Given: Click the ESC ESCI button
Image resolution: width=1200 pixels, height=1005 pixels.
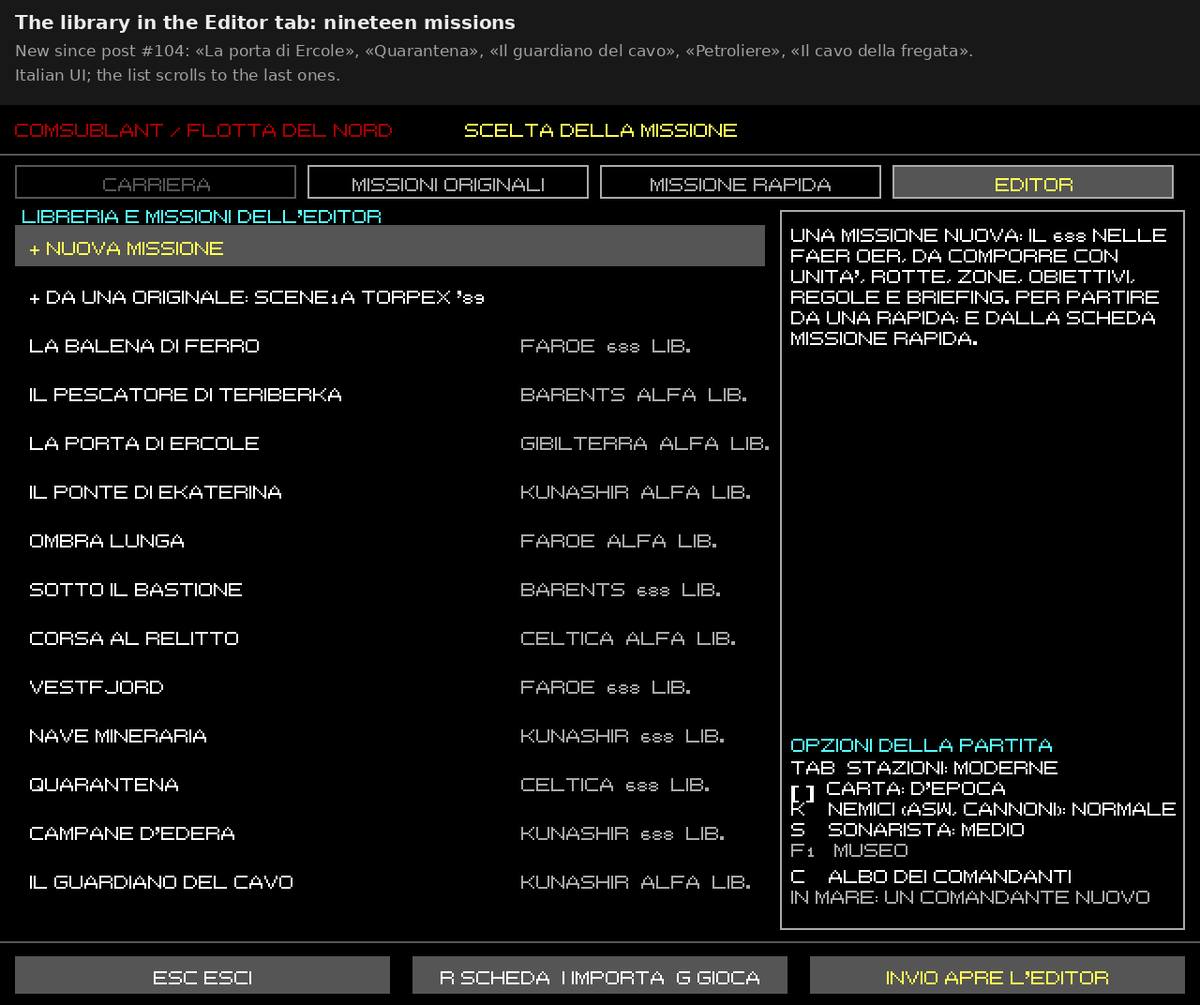Looking at the screenshot, I should pos(202,976).
